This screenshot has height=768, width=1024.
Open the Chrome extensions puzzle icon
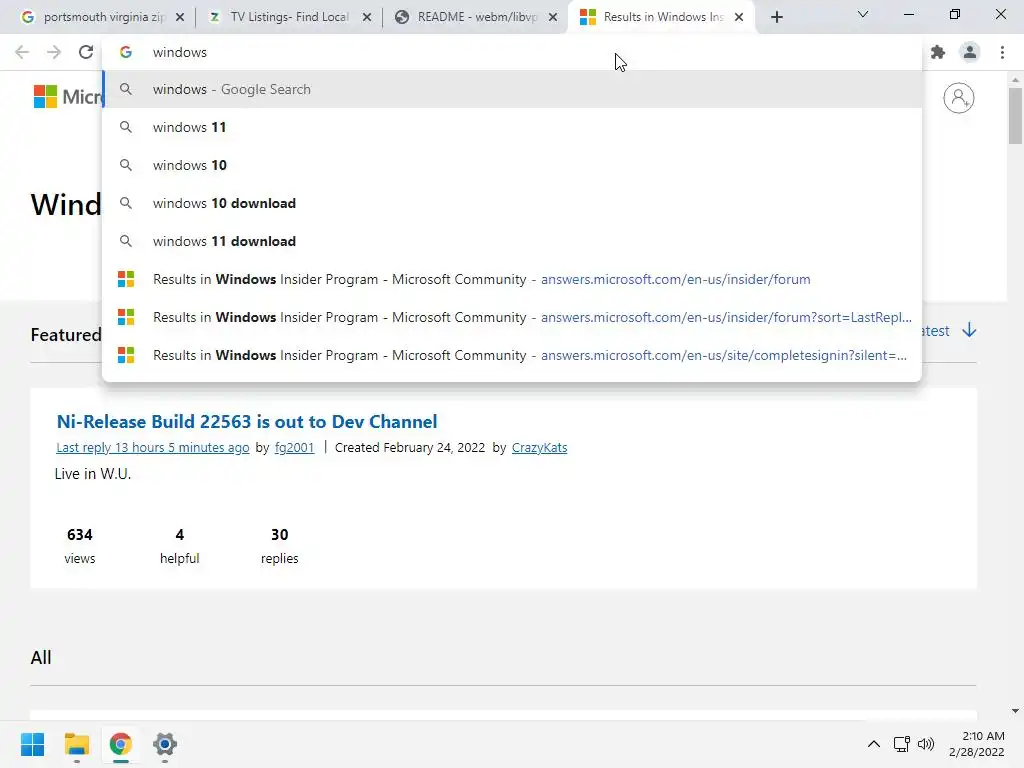pos(938,52)
